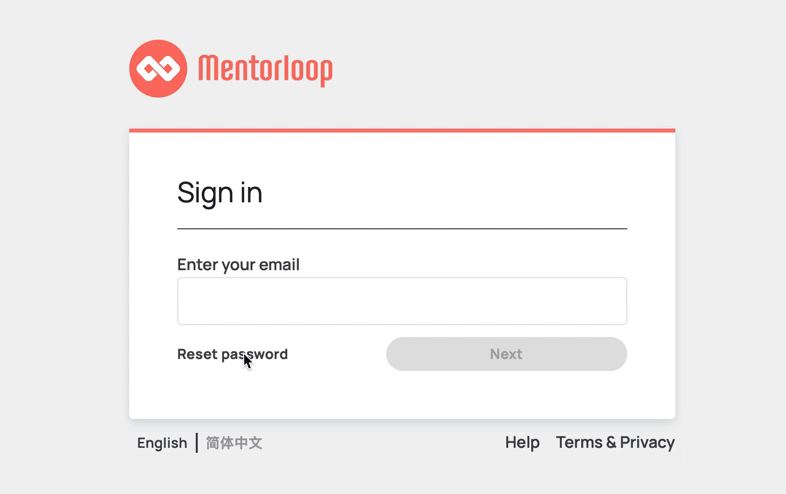Click the Mentorloop wordmark text
786x494 pixels.
click(265, 70)
